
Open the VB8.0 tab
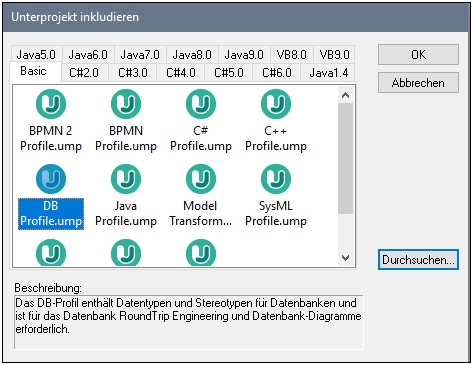click(292, 55)
